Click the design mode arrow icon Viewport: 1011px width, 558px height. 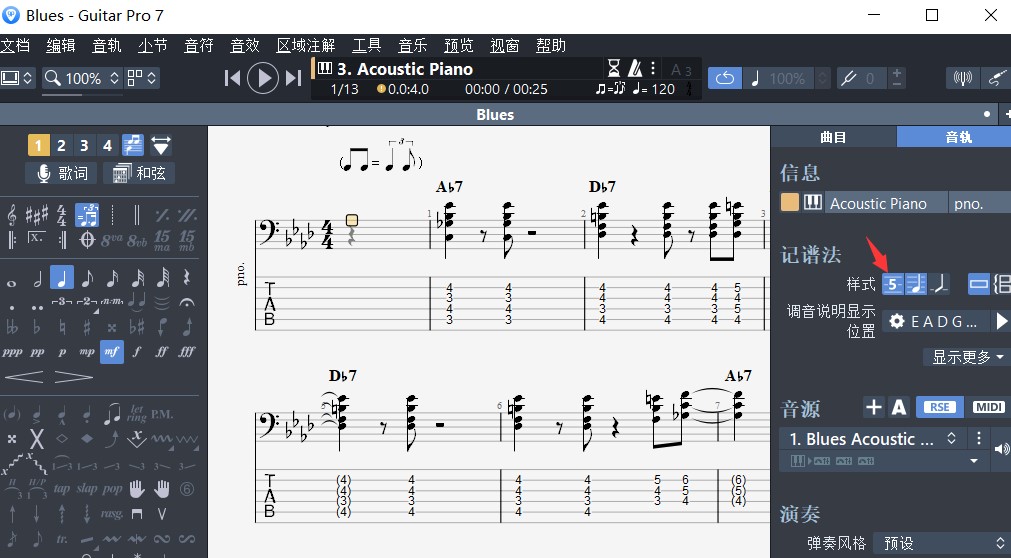point(161,145)
